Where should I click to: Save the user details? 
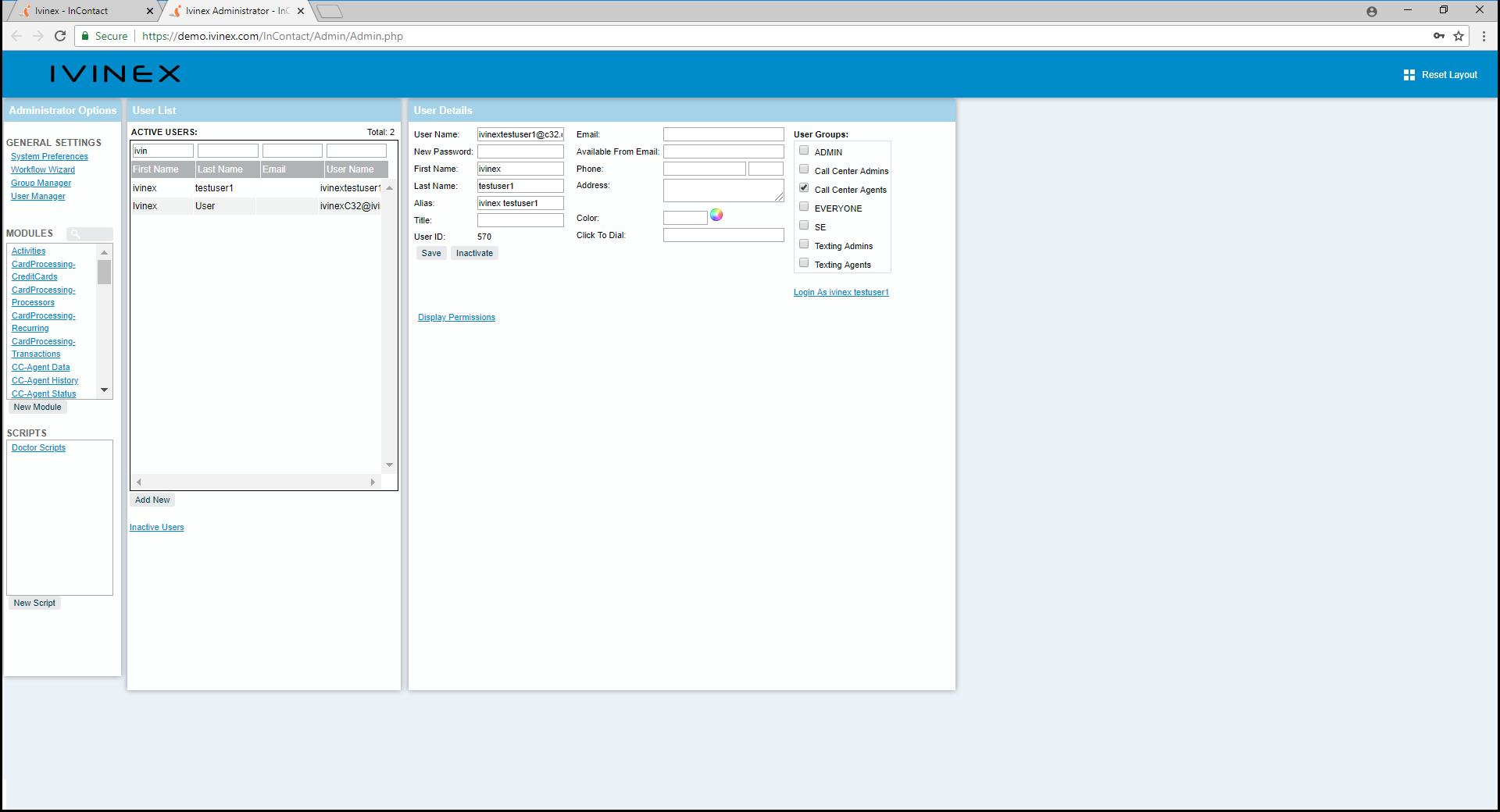pos(431,253)
